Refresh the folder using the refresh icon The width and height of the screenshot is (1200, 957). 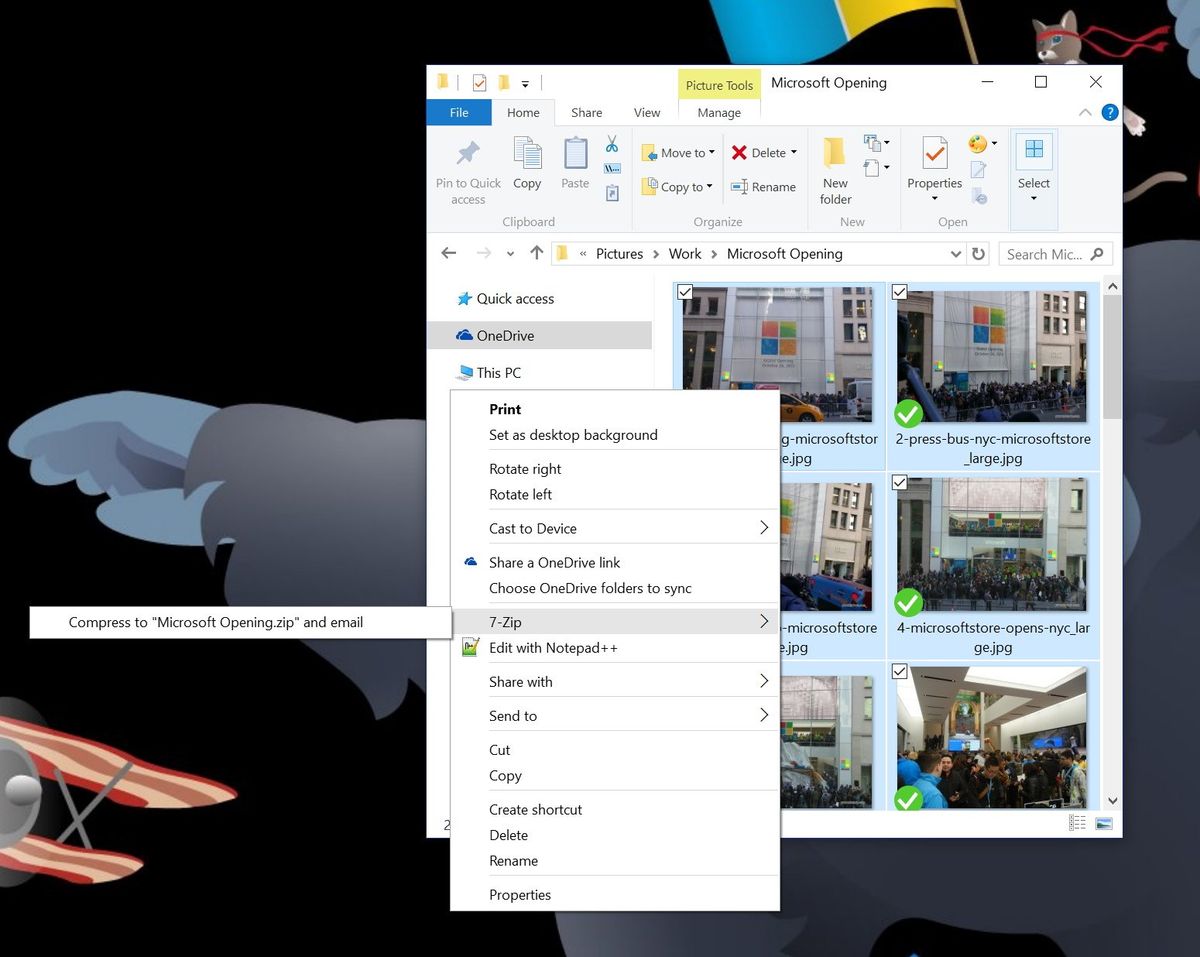(x=979, y=253)
